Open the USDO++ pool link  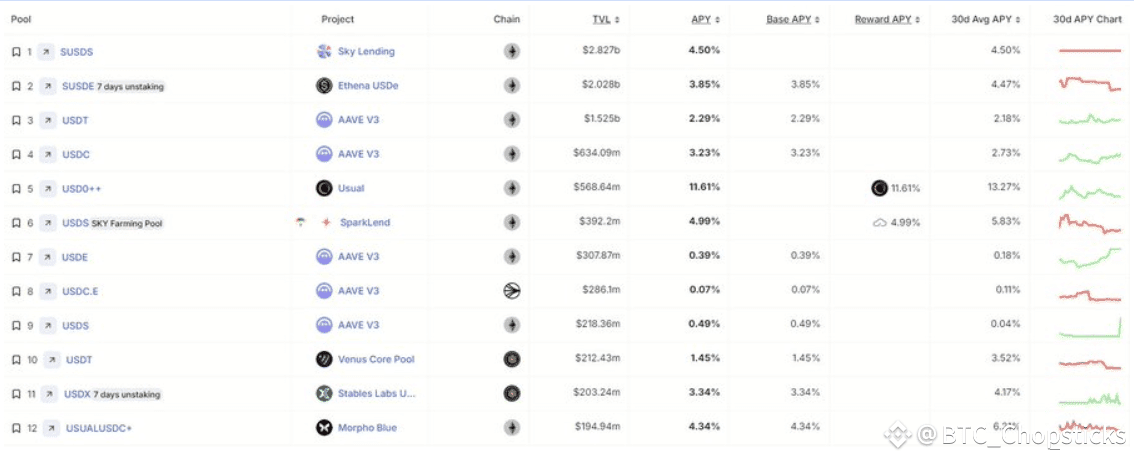coord(81,188)
